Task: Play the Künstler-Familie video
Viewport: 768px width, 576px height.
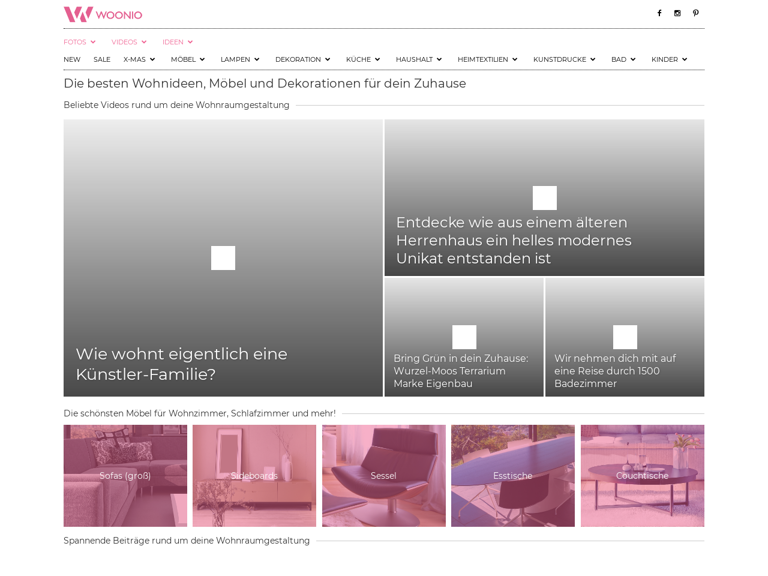Action: pyautogui.click(x=223, y=258)
